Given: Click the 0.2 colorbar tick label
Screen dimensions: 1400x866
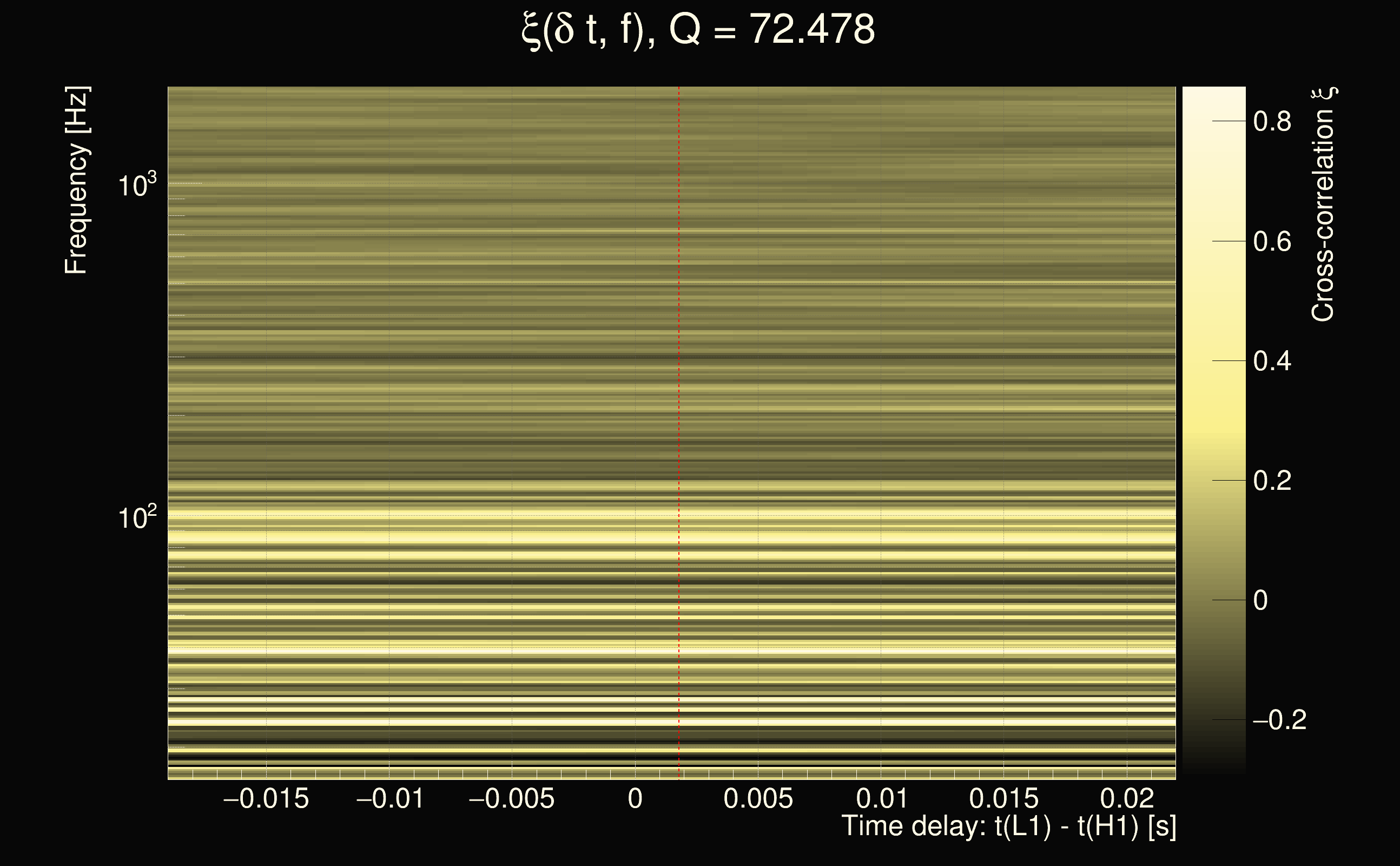Looking at the screenshot, I should (x=1272, y=480).
